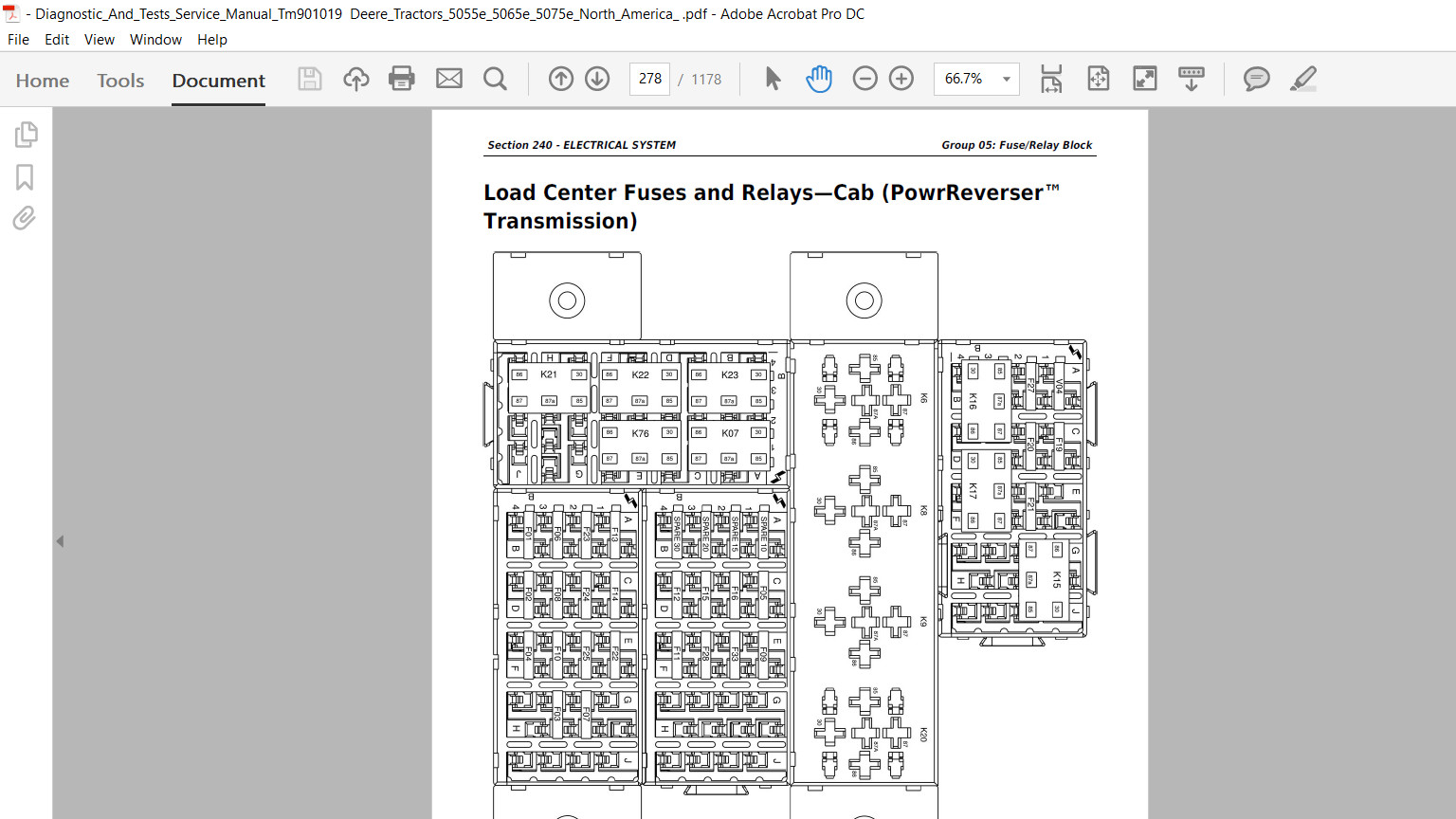Click the Group 05: Fuse/Relay Block header
Image resolution: width=1456 pixels, height=819 pixels.
point(1017,145)
